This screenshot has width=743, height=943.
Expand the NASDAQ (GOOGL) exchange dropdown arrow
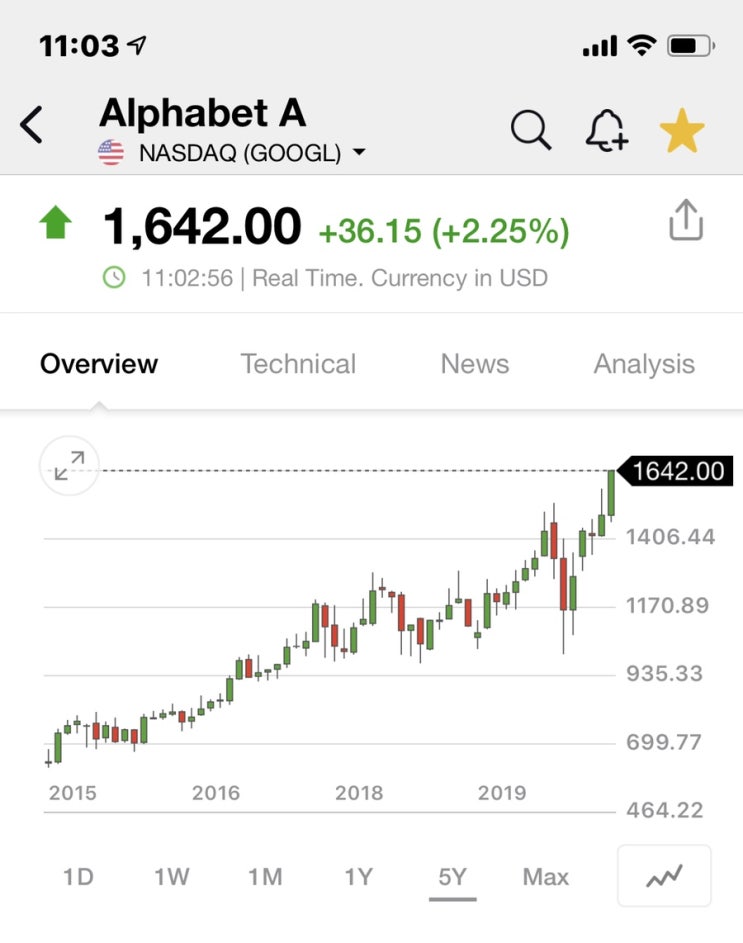coord(359,152)
